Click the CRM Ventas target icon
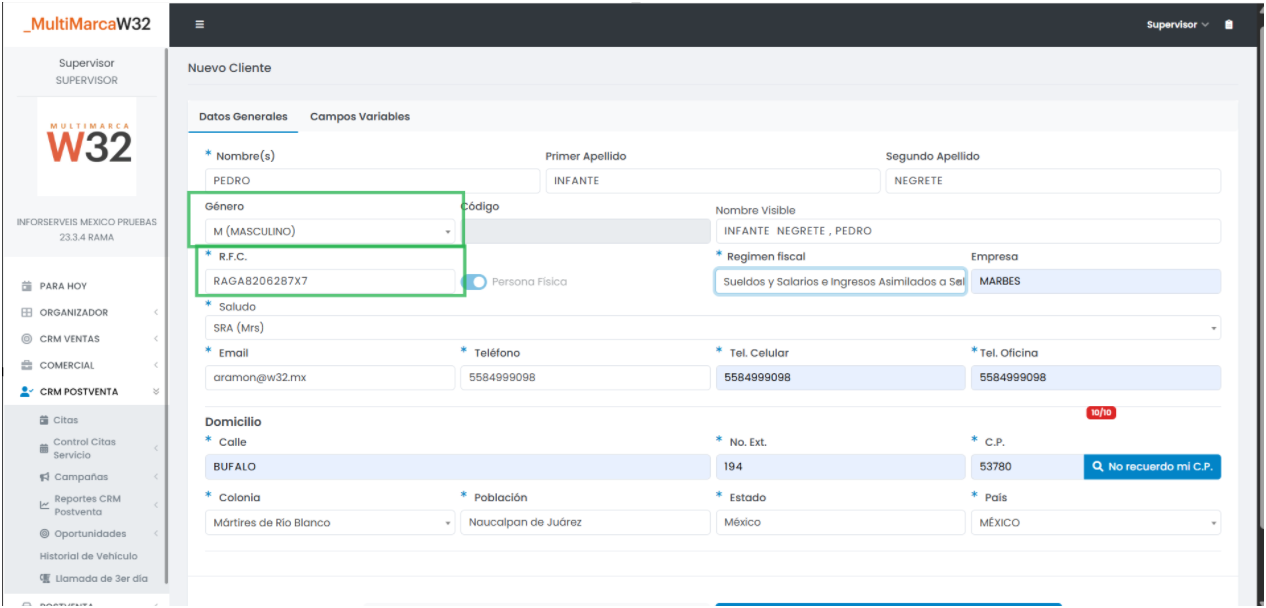The image size is (1266, 608). pos(27,339)
